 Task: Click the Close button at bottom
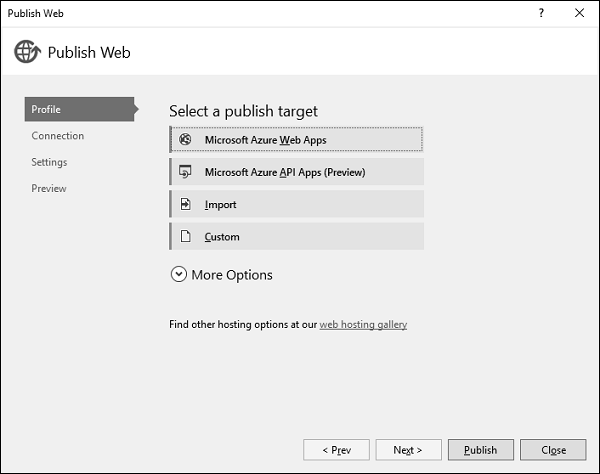553,450
